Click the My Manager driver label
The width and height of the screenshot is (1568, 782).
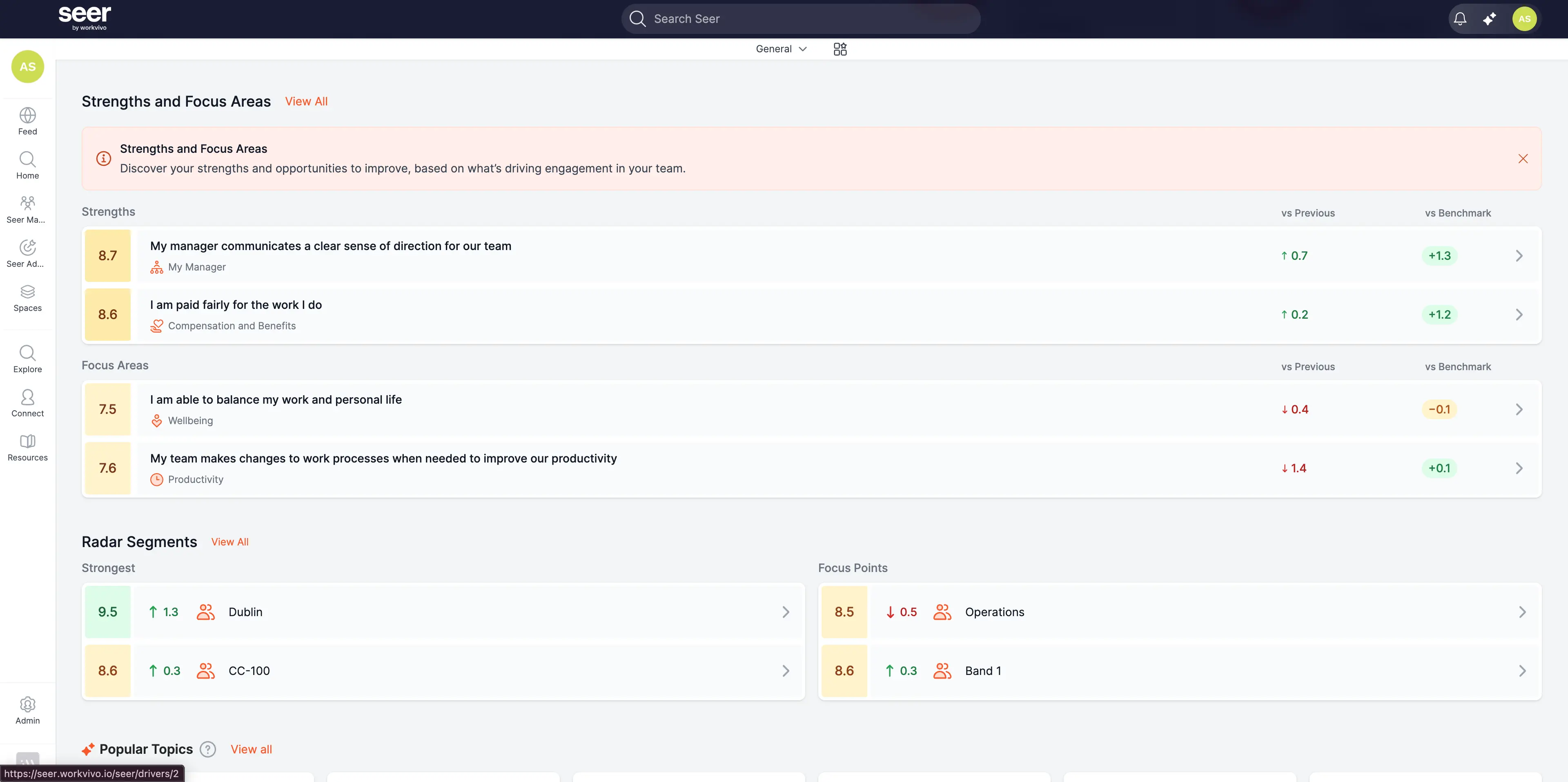(x=196, y=267)
